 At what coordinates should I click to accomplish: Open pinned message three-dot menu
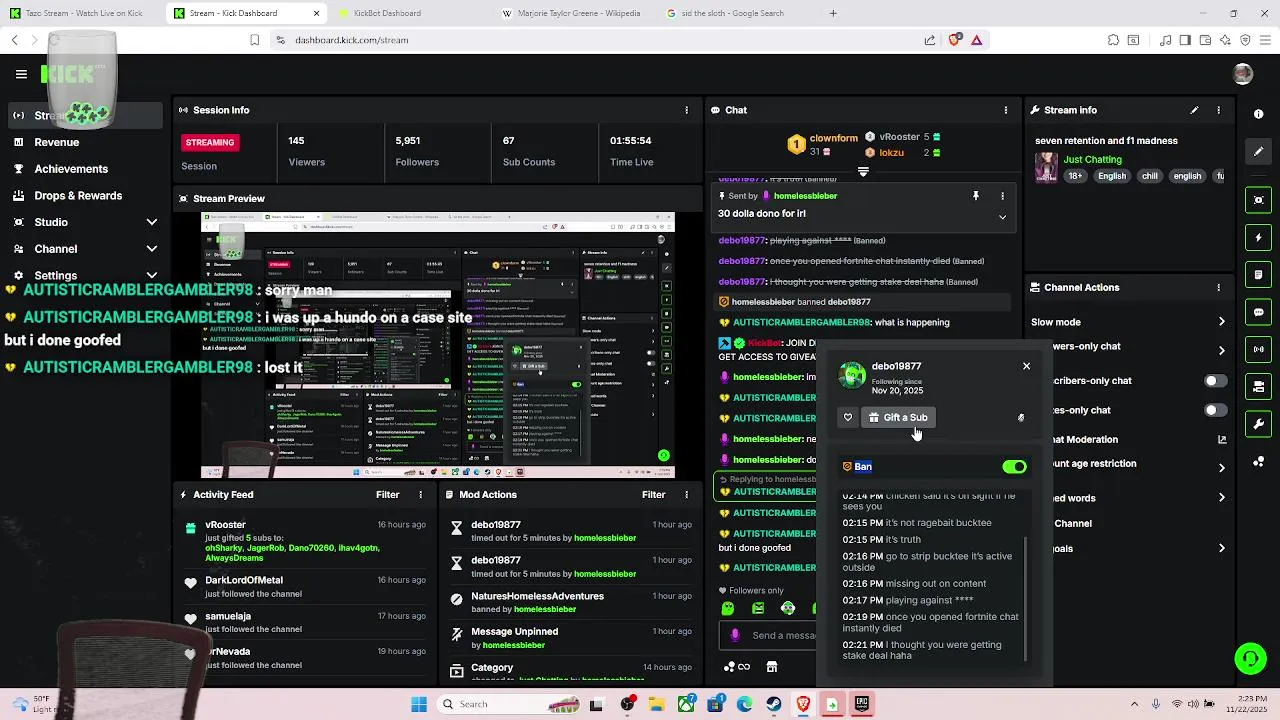[1002, 196]
